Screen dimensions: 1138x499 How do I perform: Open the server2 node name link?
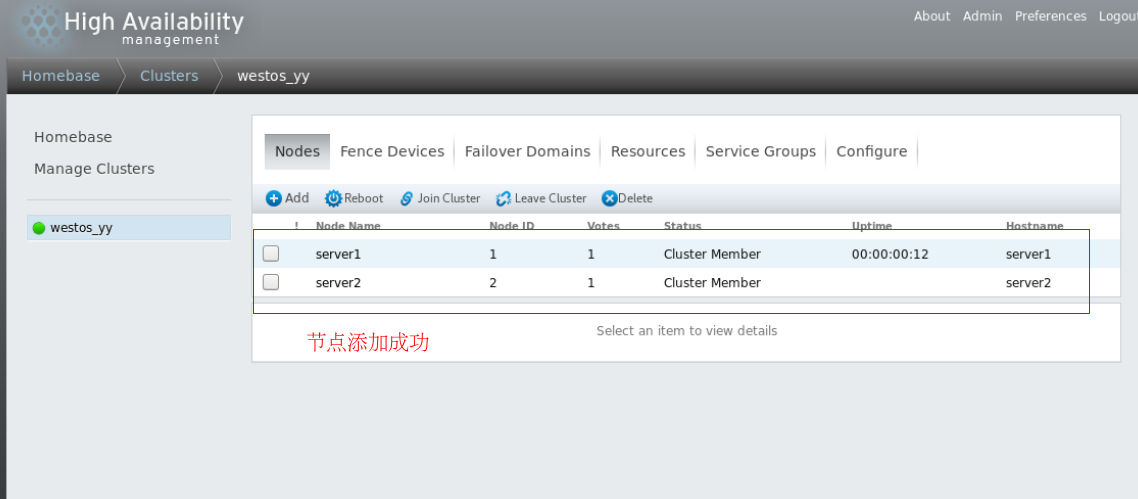point(338,283)
